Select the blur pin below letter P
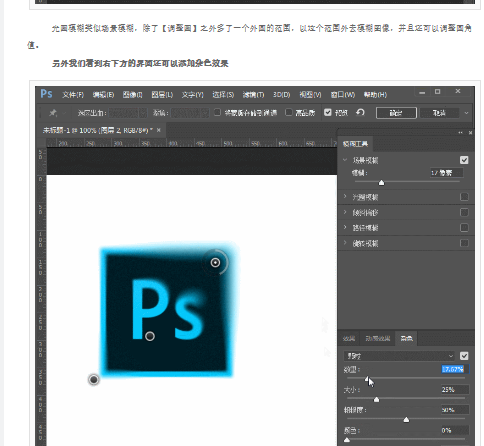Viewport: 484px width, 446px height. tap(150, 336)
